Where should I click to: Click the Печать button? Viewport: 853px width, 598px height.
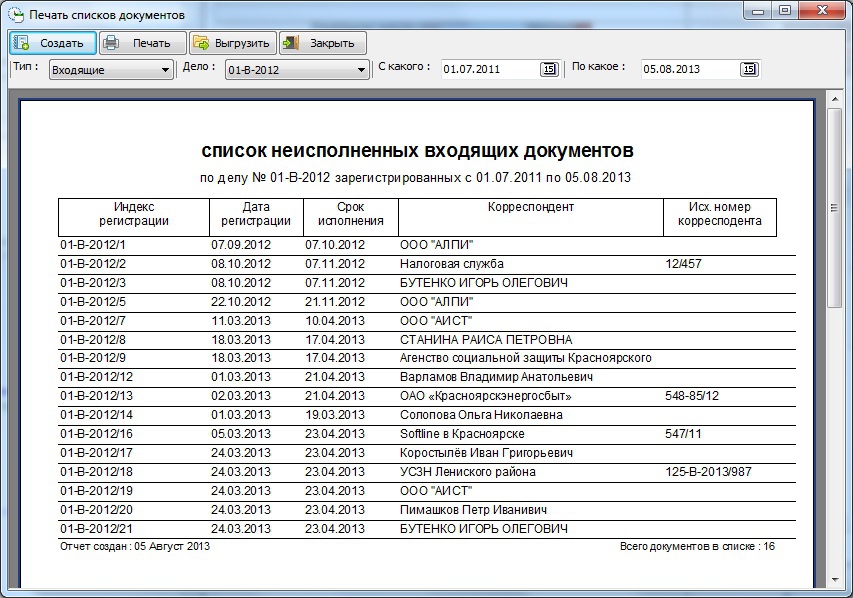point(143,43)
